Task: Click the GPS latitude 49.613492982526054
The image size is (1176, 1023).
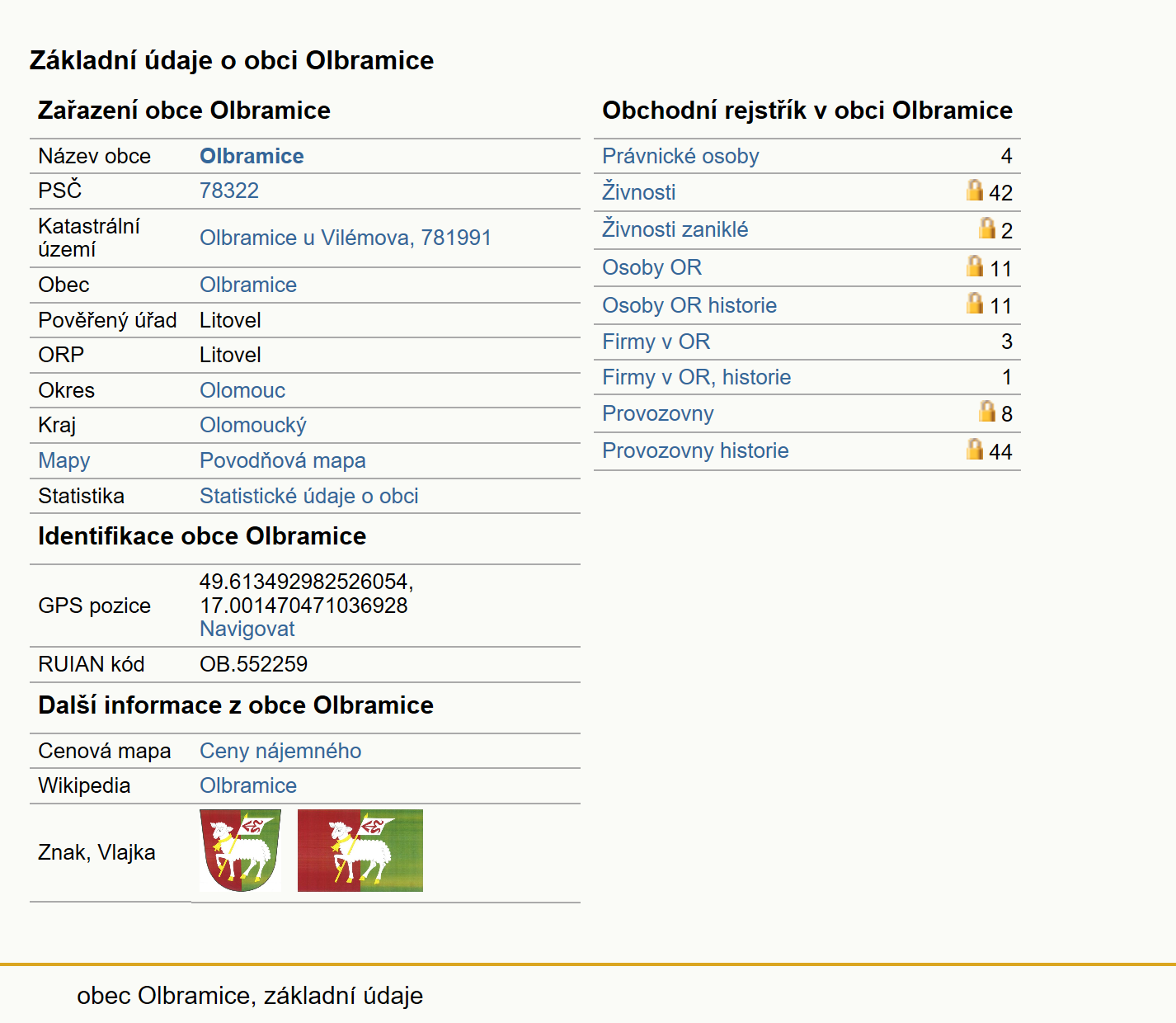Action: 306,582
